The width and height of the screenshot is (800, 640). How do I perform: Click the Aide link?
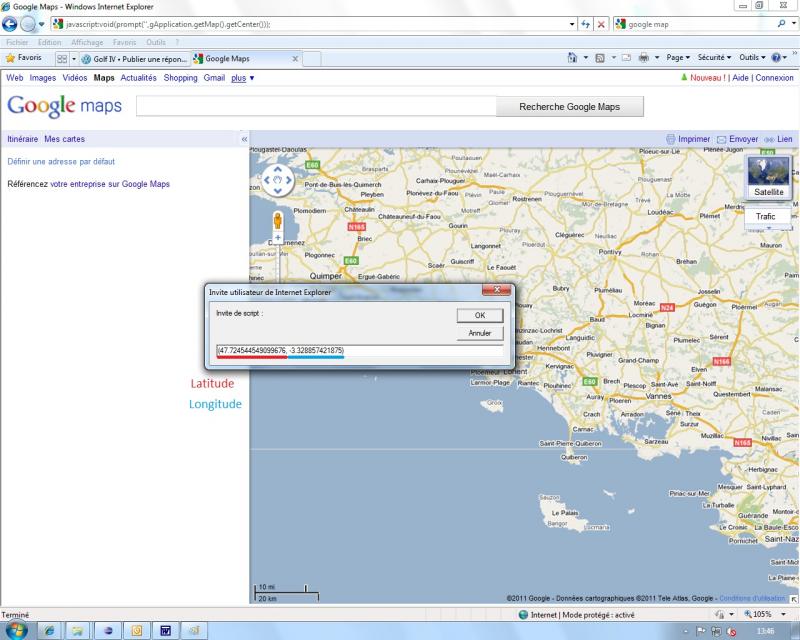740,78
